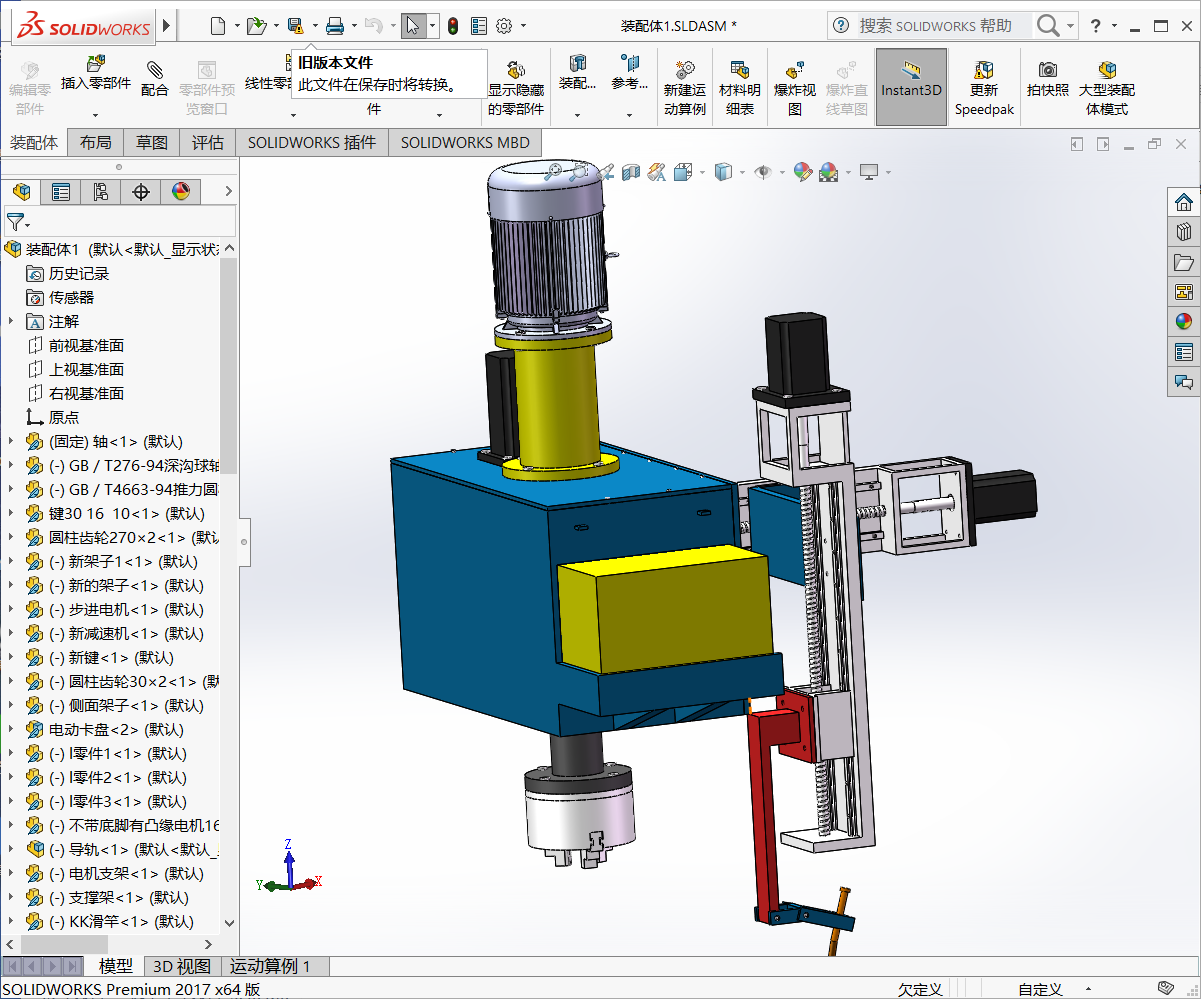The image size is (1201, 999).
Task: Switch to the 草图 (Sketch) ribbon tab
Action: click(152, 142)
